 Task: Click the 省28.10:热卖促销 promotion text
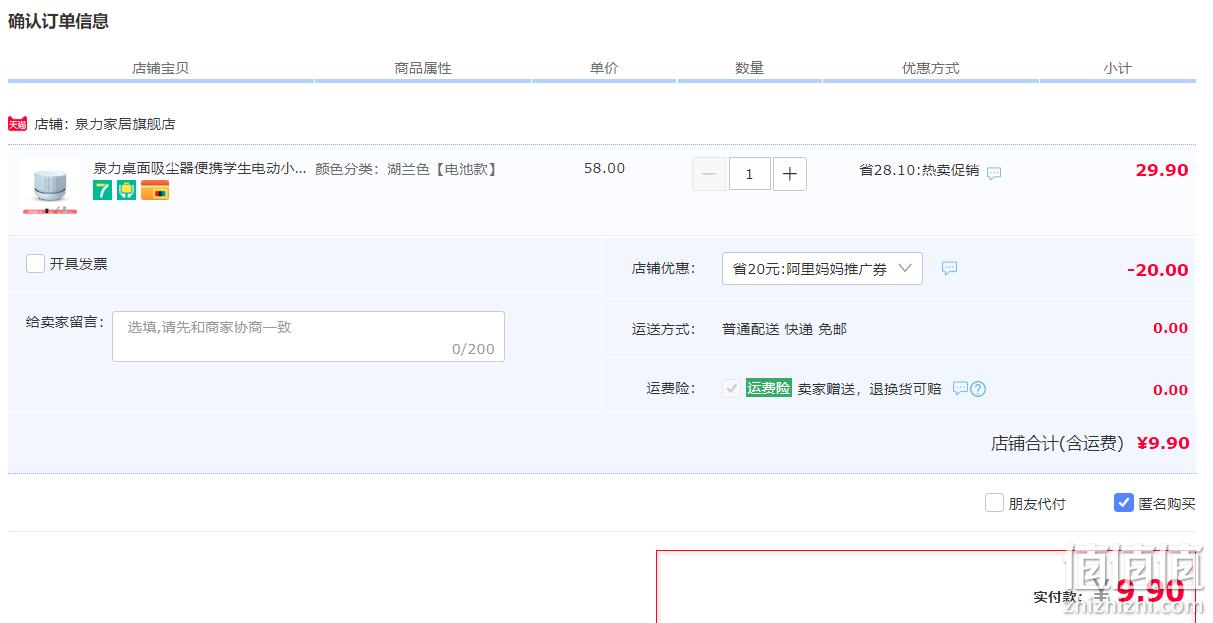point(919,170)
